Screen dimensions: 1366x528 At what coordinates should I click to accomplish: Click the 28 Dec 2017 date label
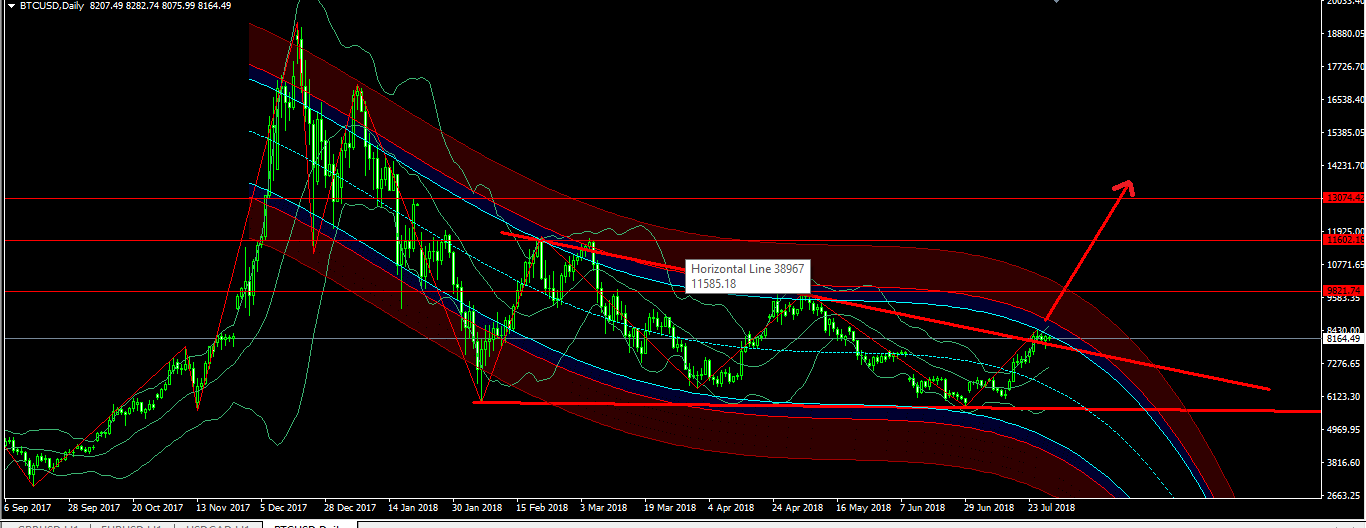(350, 507)
